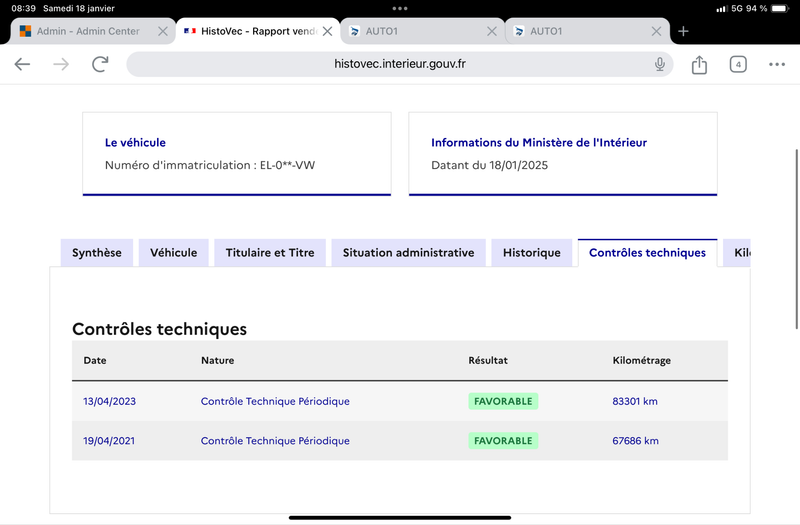Open the Situation administrative tab
800x525 pixels.
[408, 253]
